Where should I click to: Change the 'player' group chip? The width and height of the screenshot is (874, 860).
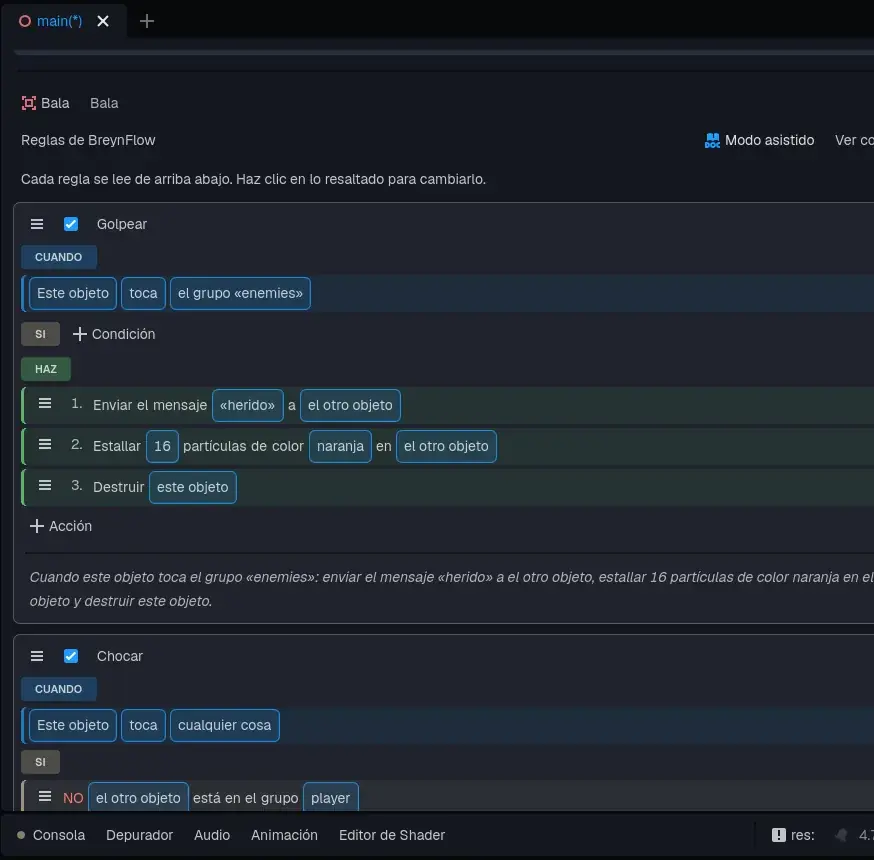331,798
